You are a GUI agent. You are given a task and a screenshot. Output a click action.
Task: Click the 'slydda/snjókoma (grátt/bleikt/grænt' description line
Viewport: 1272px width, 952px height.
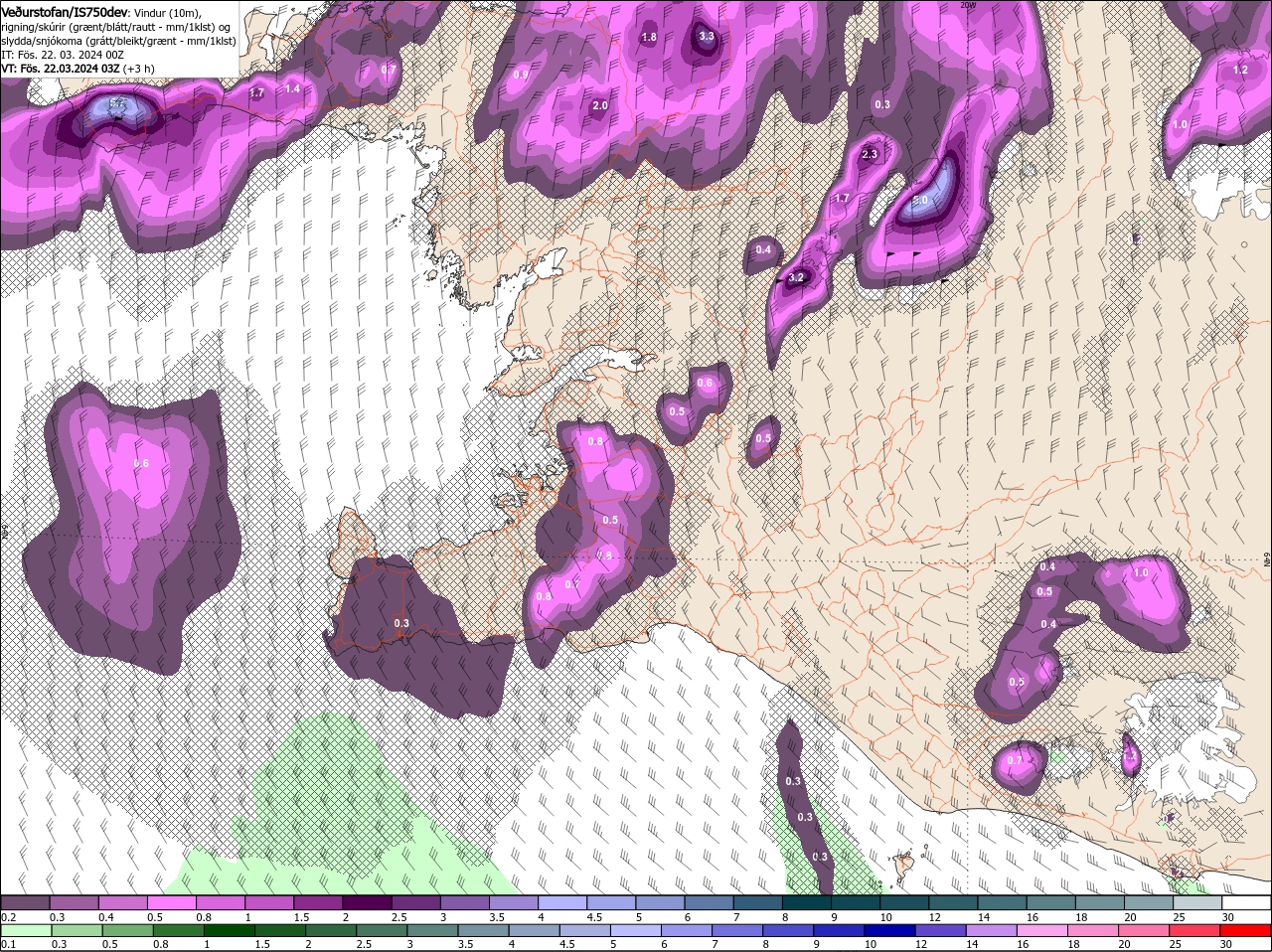118,41
